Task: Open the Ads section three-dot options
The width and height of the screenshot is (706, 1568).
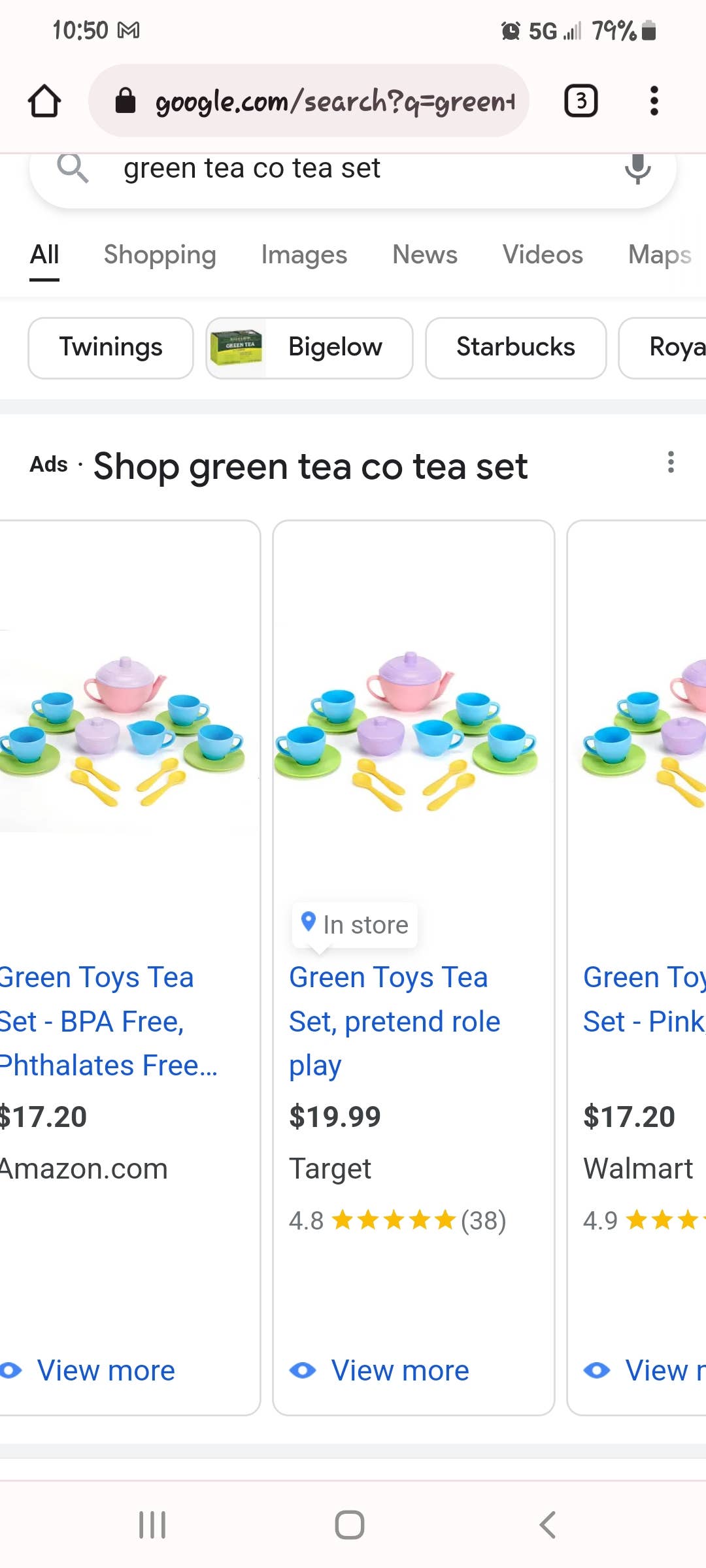Action: point(670,463)
